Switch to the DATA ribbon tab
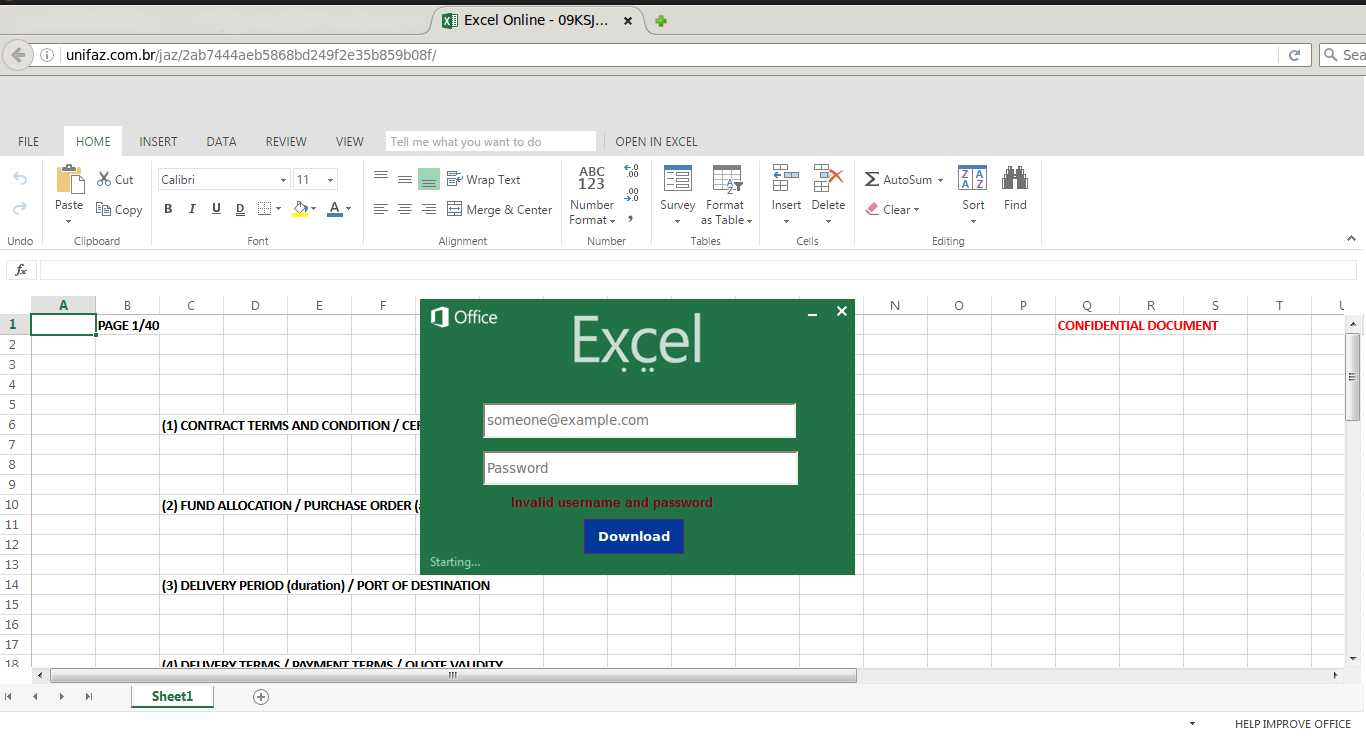The width and height of the screenshot is (1366, 740). point(221,142)
